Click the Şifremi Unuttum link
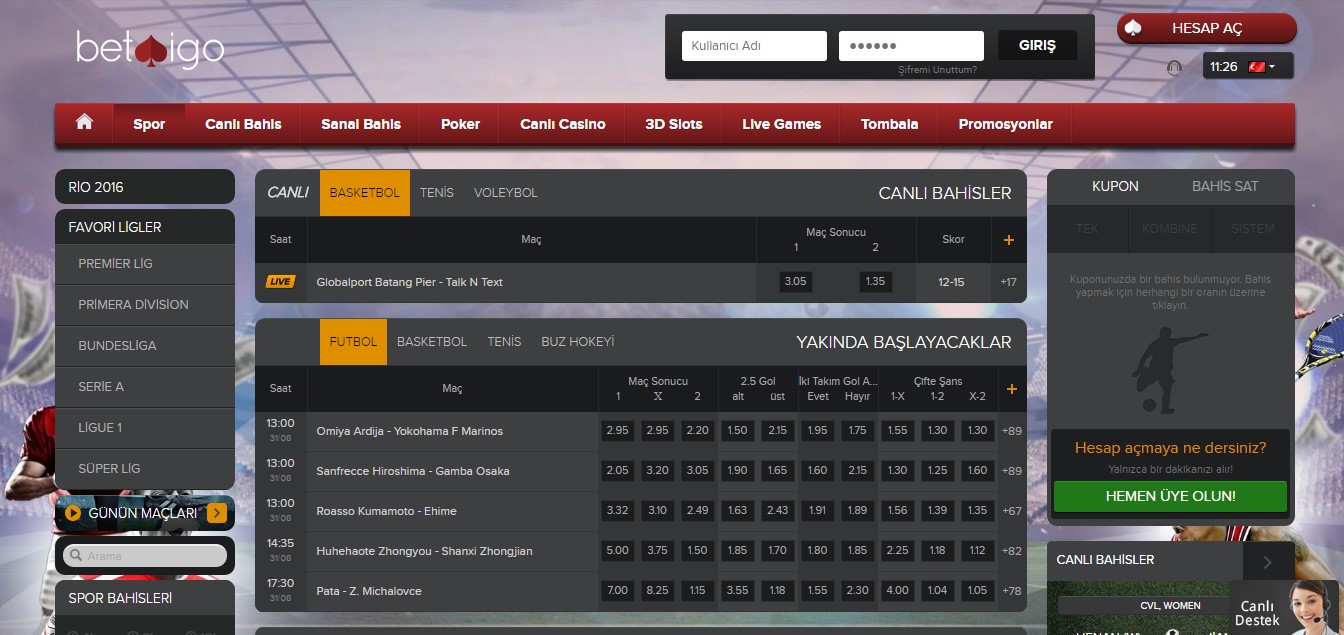Image resolution: width=1344 pixels, height=635 pixels. pyautogui.click(x=937, y=70)
